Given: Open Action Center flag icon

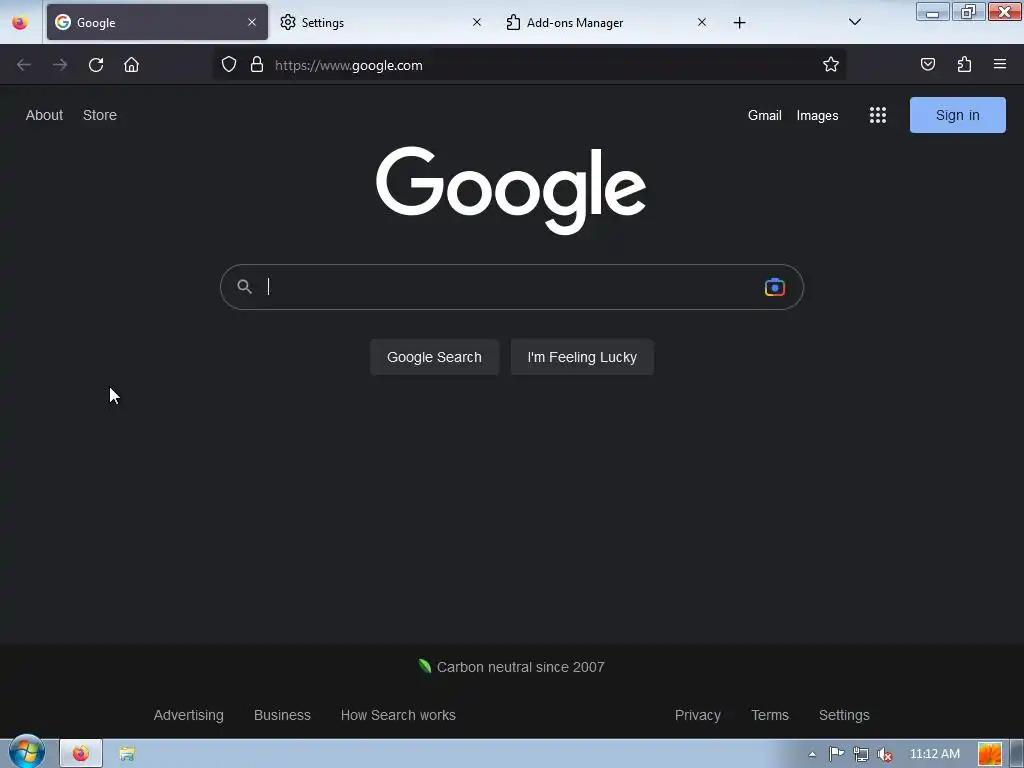Looking at the screenshot, I should click(x=836, y=754).
